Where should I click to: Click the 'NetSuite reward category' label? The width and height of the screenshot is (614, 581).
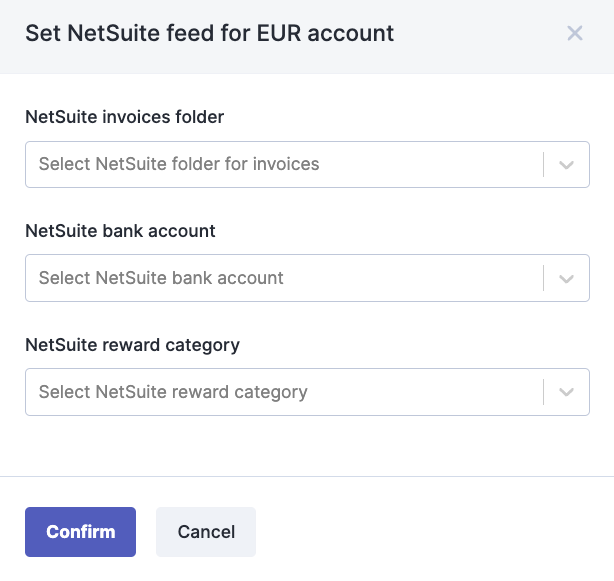[132, 345]
